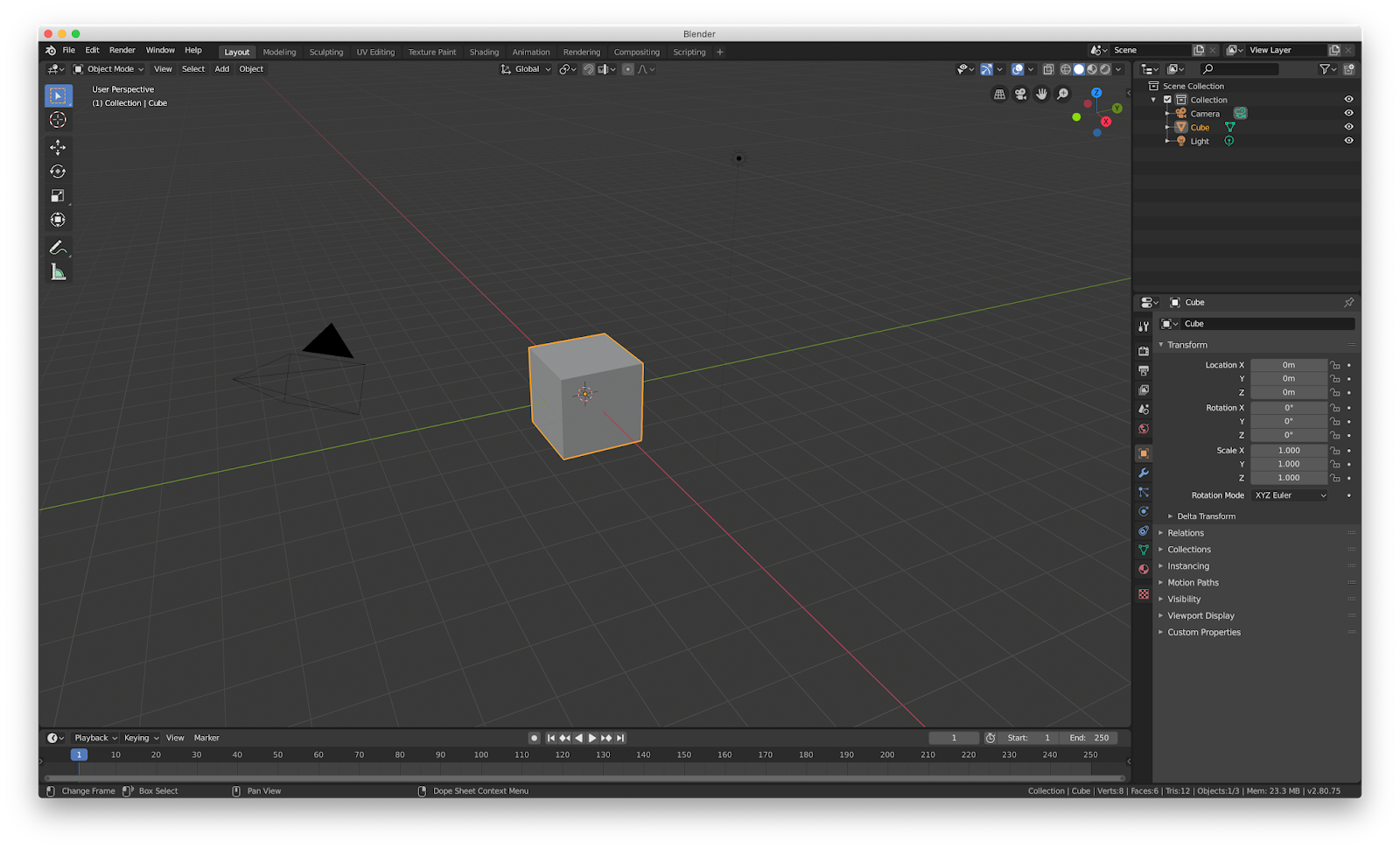Expand the Delta Transform section
Image resolution: width=1400 pixels, height=849 pixels.
(x=1206, y=516)
